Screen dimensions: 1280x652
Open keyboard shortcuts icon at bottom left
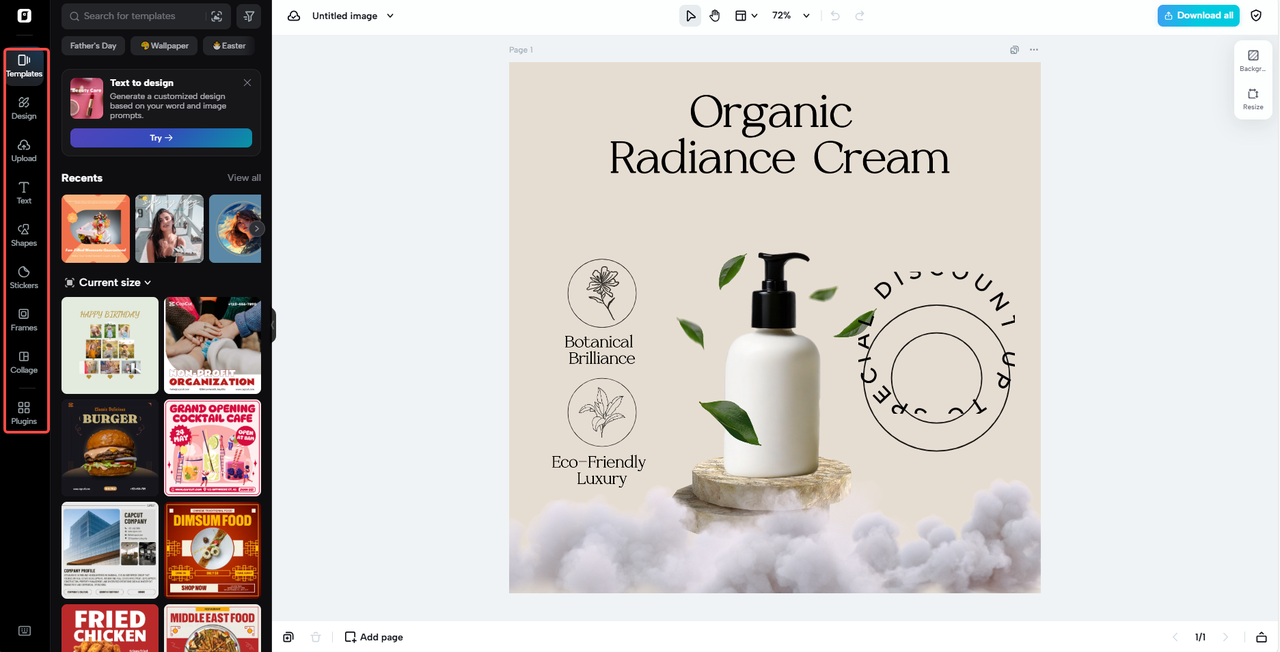click(24, 631)
